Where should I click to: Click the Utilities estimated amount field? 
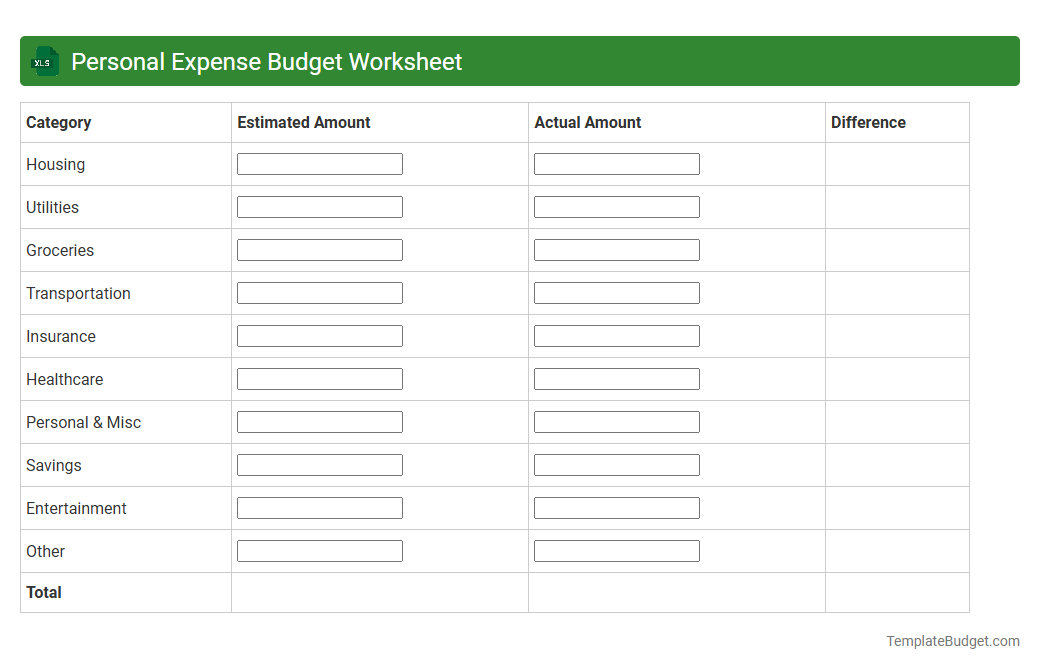coord(319,206)
